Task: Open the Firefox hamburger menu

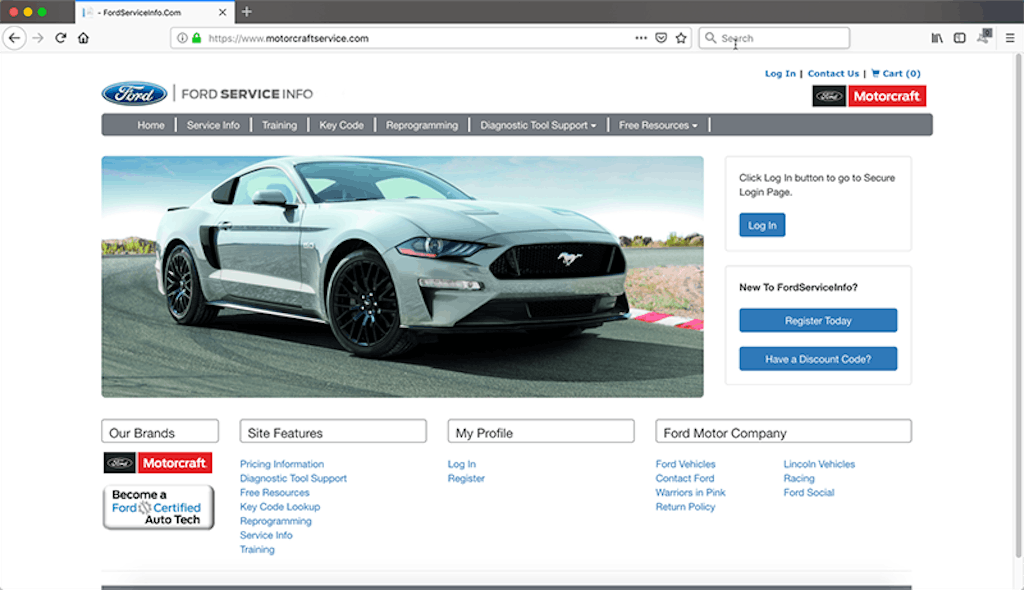Action: (1010, 38)
